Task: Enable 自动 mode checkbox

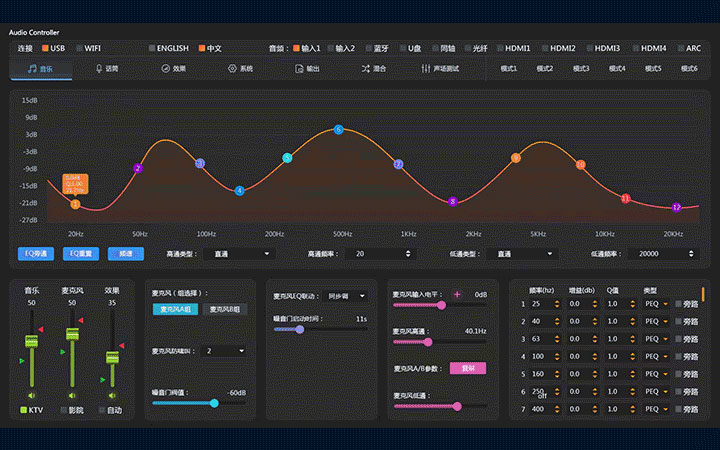Action: pyautogui.click(x=102, y=410)
